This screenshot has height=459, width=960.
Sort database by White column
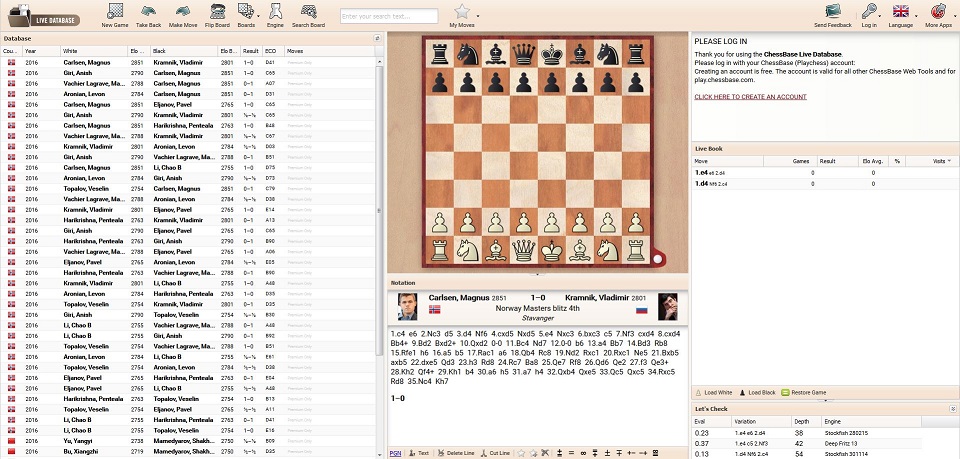coord(94,51)
